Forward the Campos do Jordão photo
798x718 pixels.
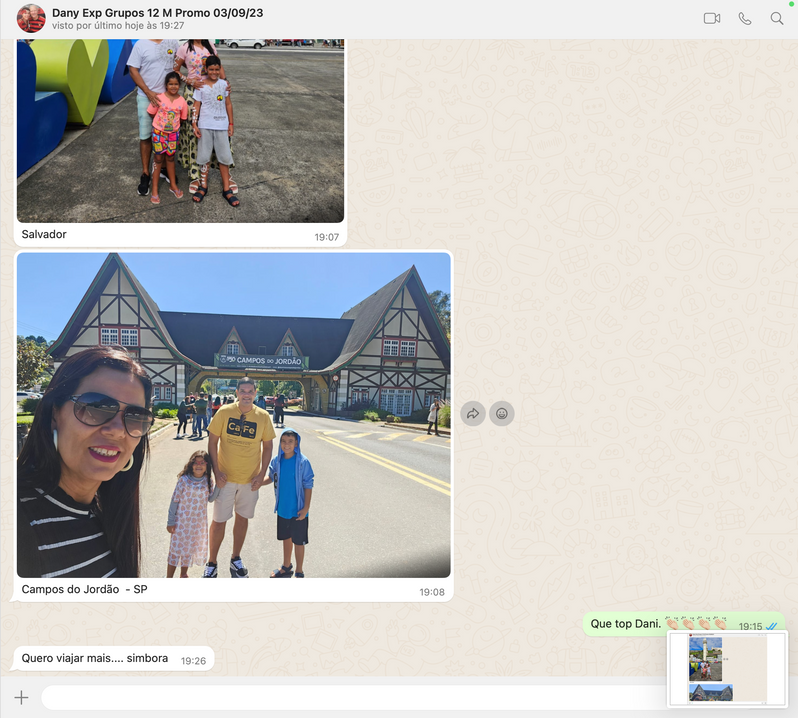click(473, 413)
